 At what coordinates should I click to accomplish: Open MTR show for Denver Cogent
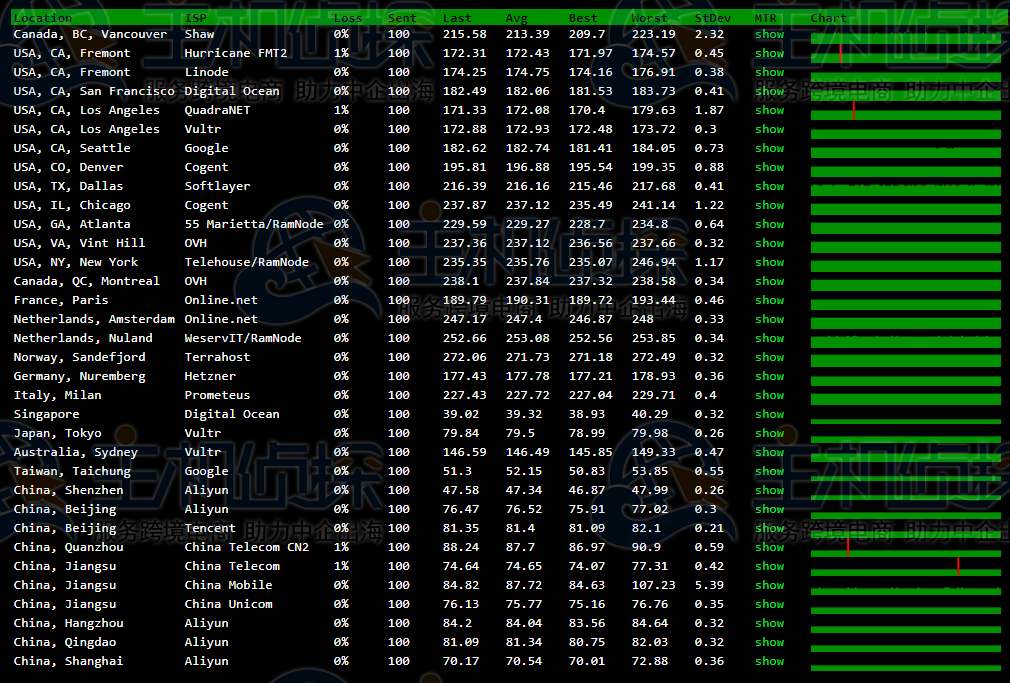[769, 167]
